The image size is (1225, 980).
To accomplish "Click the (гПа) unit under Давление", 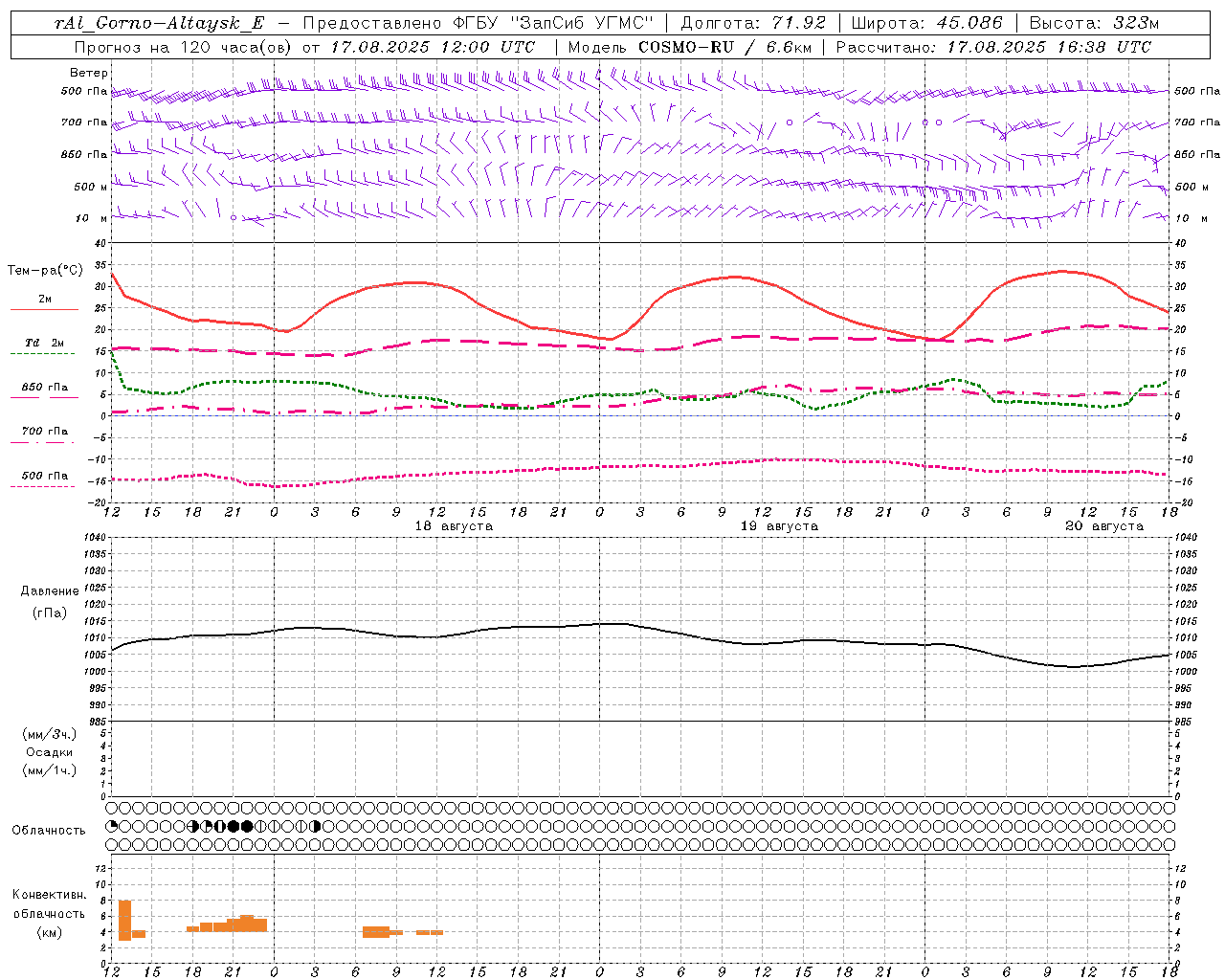I will click(50, 612).
